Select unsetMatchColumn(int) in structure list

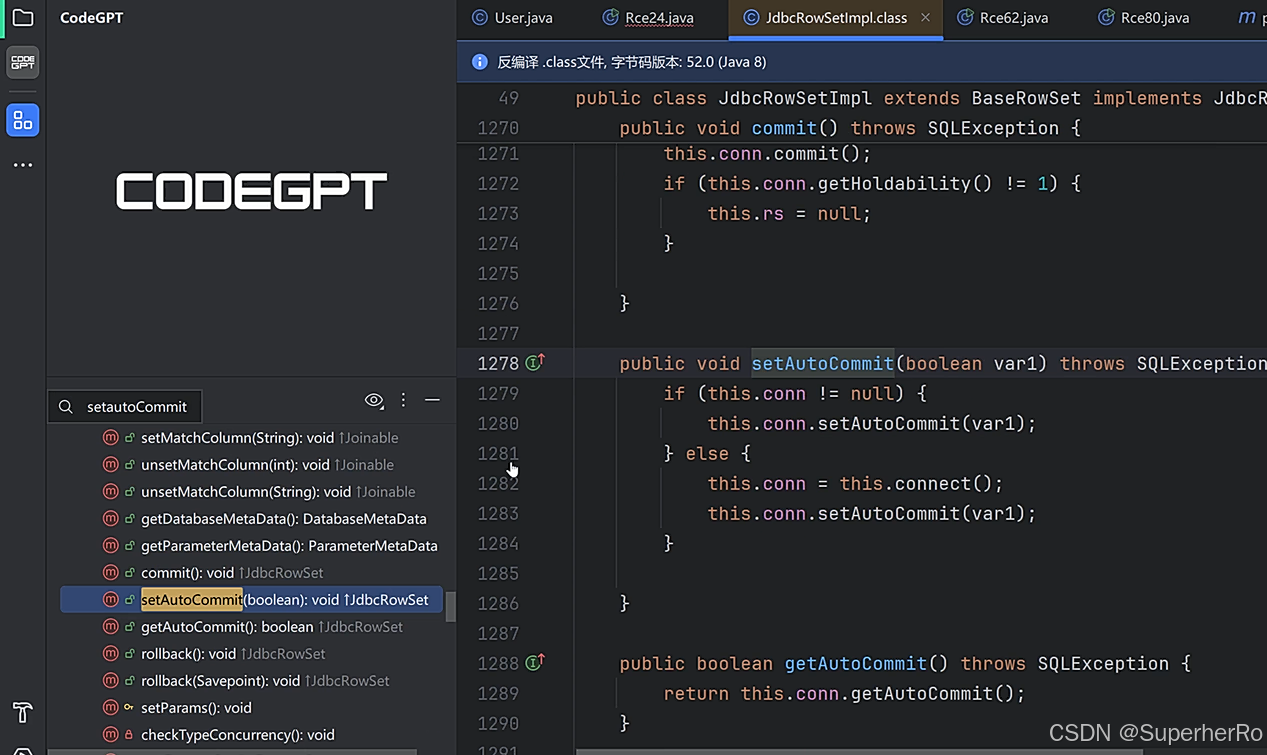click(250, 465)
